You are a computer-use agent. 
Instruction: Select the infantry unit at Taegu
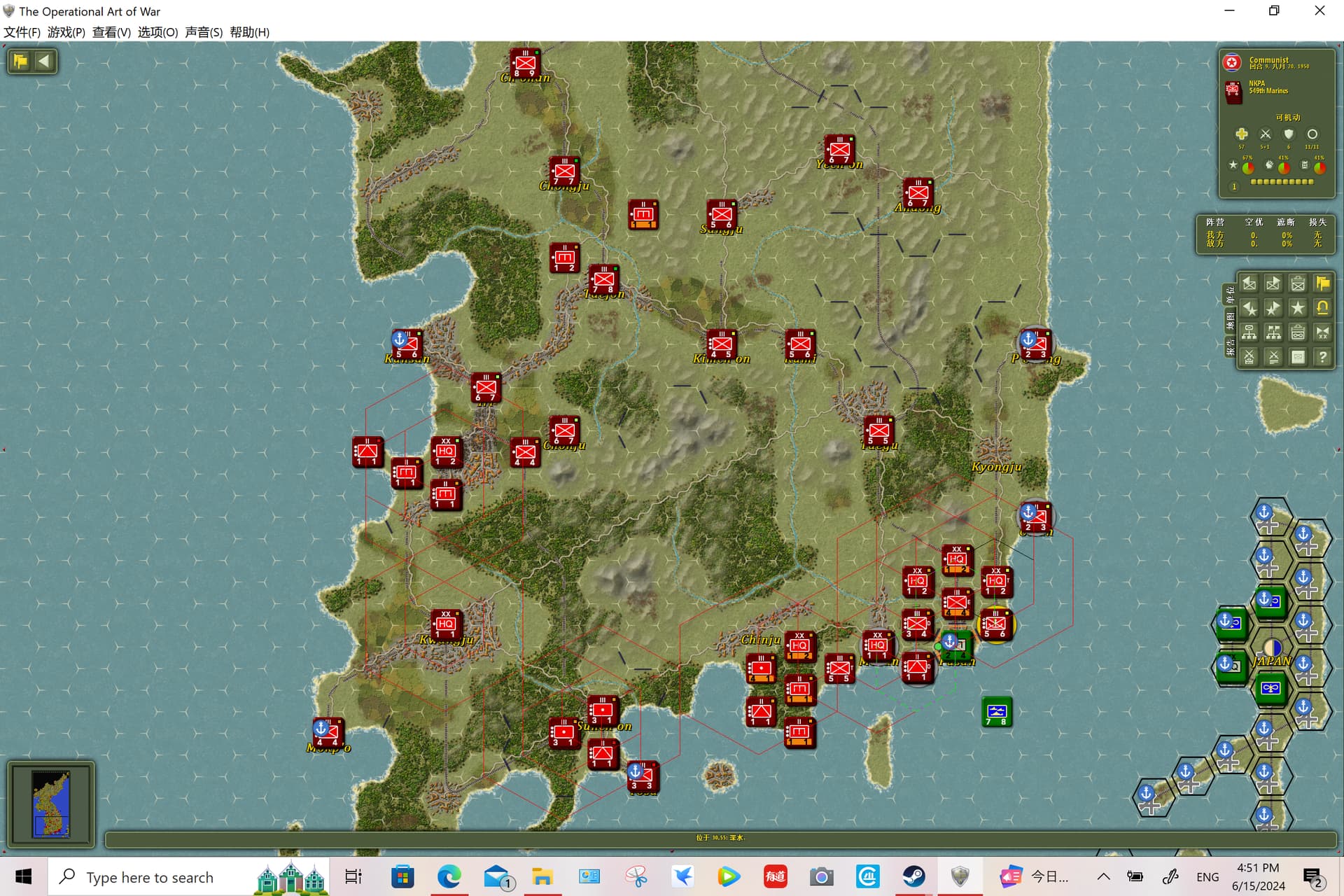pyautogui.click(x=878, y=430)
